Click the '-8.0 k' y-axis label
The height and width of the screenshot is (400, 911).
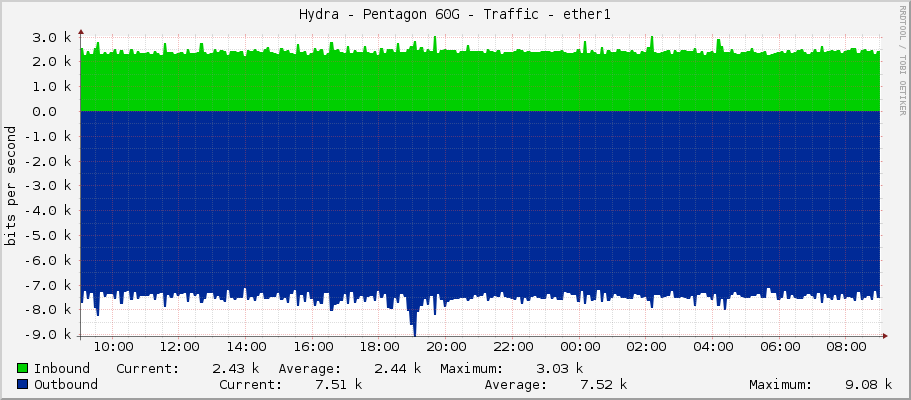(49, 310)
